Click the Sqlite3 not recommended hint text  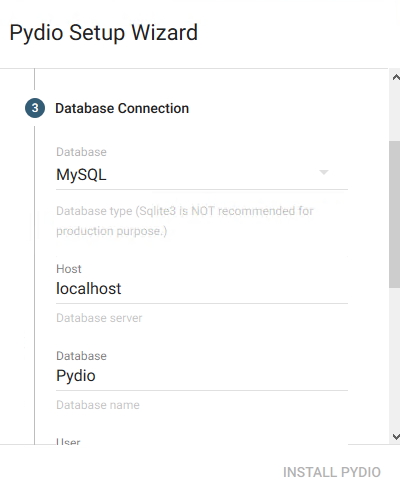pos(185,221)
